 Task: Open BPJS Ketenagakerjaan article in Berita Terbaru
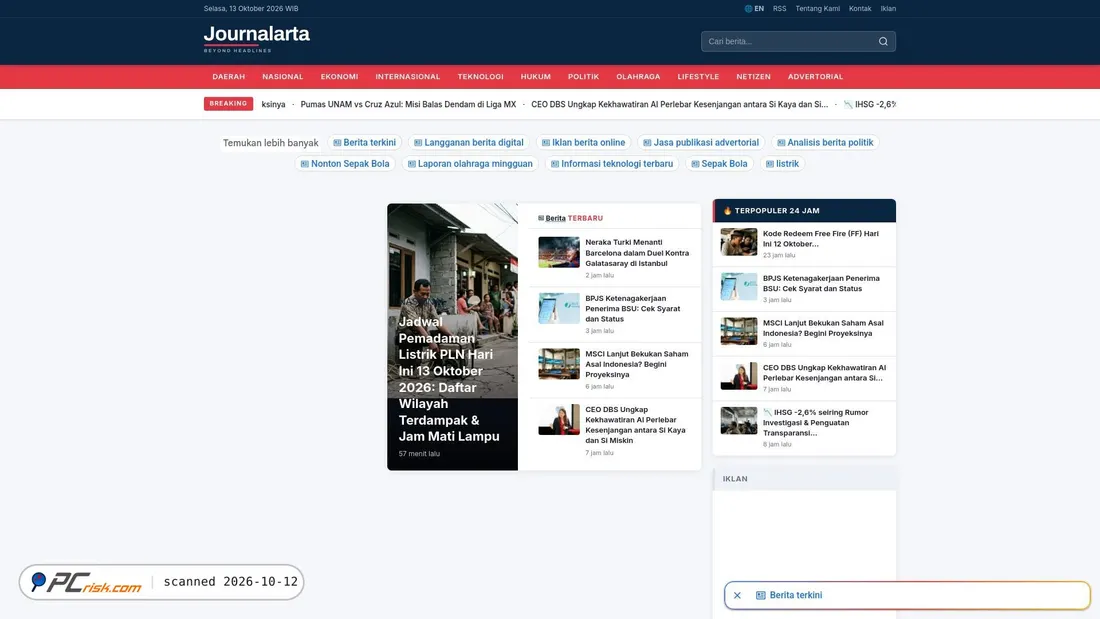click(633, 308)
